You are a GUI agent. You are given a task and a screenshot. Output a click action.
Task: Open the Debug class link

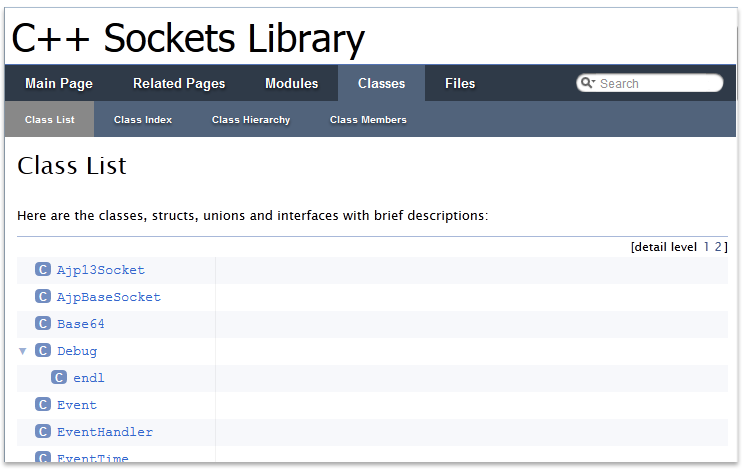77,351
